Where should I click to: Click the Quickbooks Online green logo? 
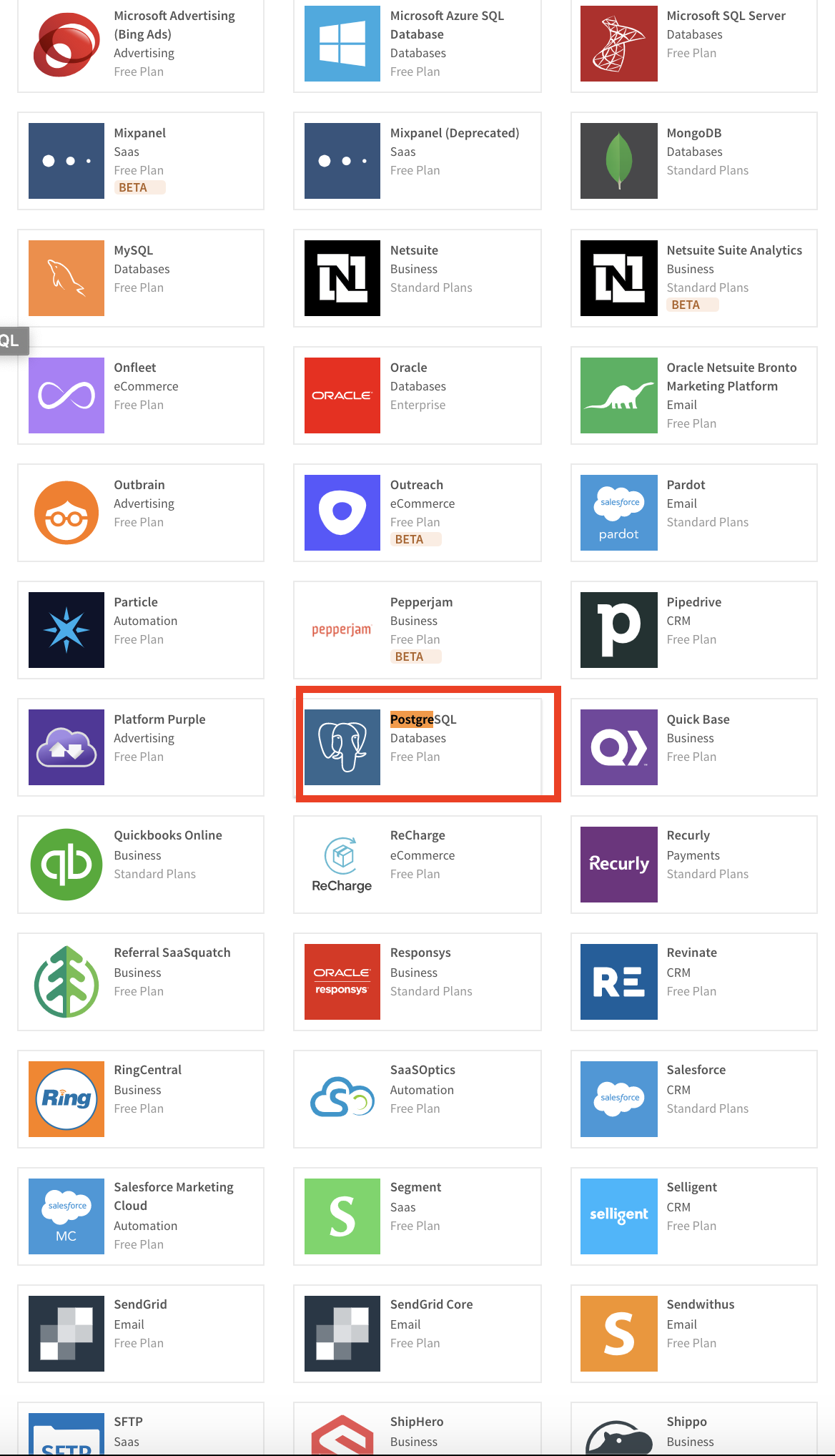[x=66, y=865]
